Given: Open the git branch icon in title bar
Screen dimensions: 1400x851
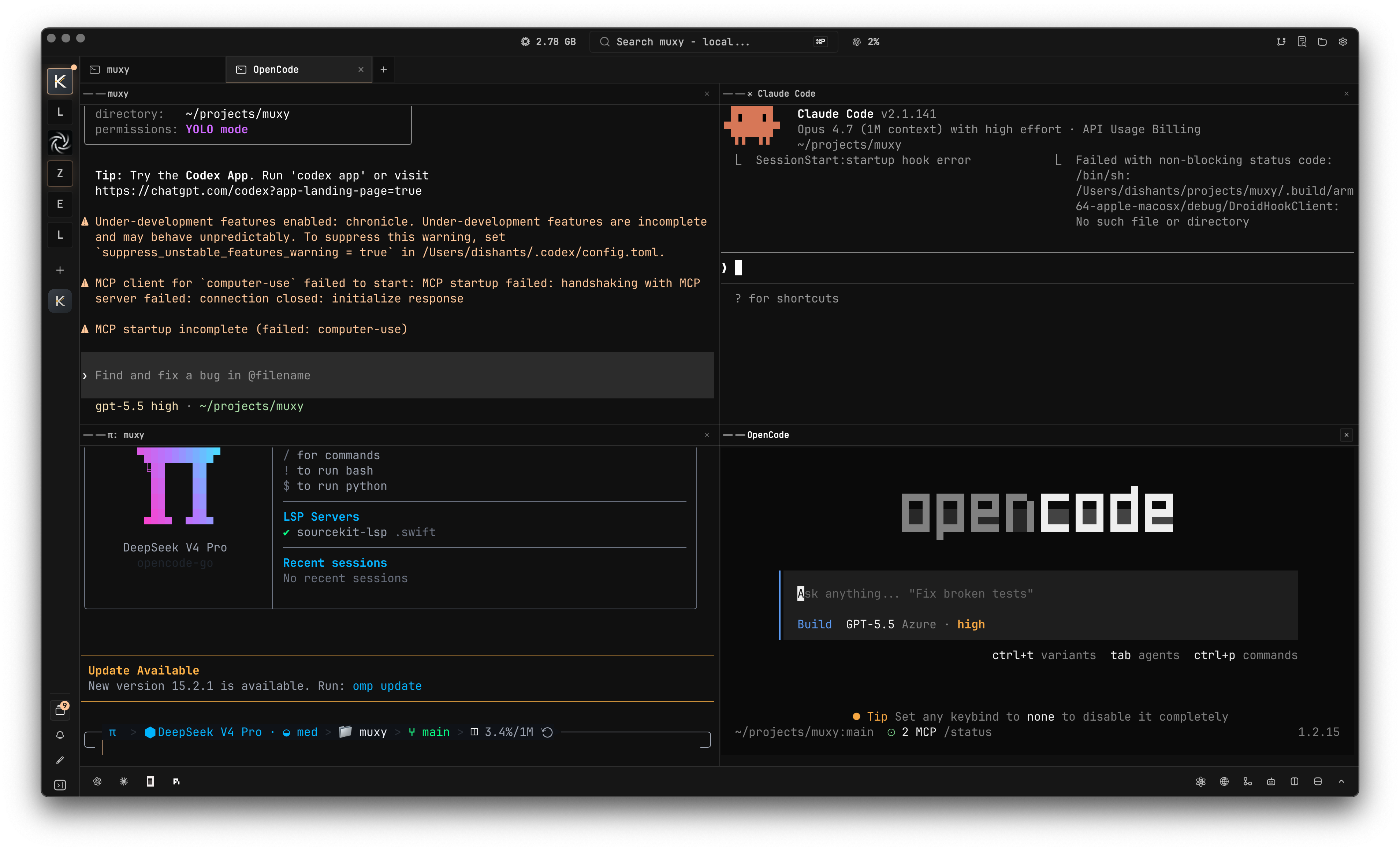Looking at the screenshot, I should click(x=1281, y=41).
